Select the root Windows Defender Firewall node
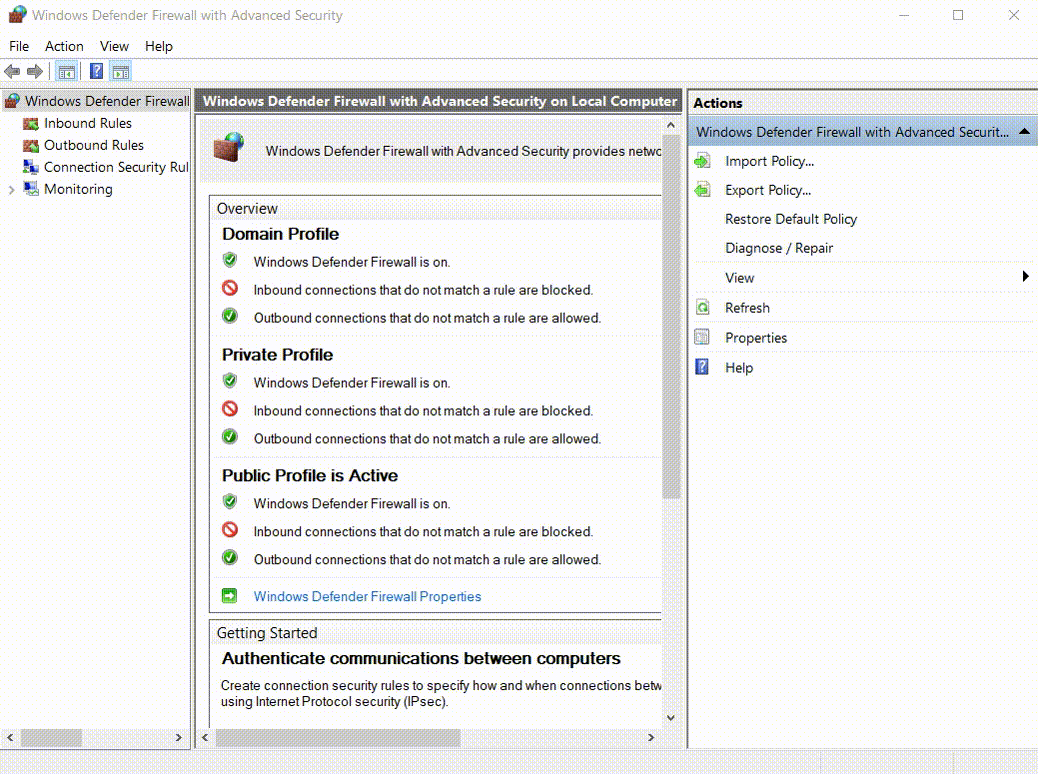The width and height of the screenshot is (1038, 774). point(107,101)
